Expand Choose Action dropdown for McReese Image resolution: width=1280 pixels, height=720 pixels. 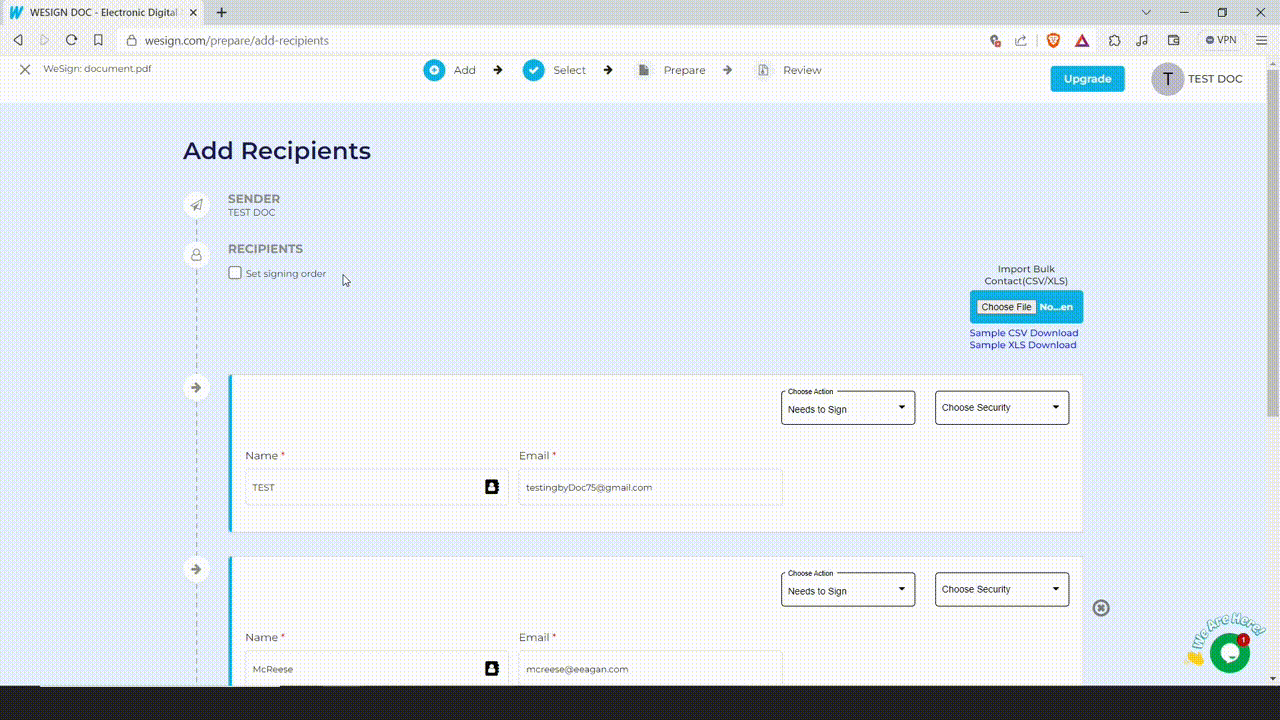(847, 590)
